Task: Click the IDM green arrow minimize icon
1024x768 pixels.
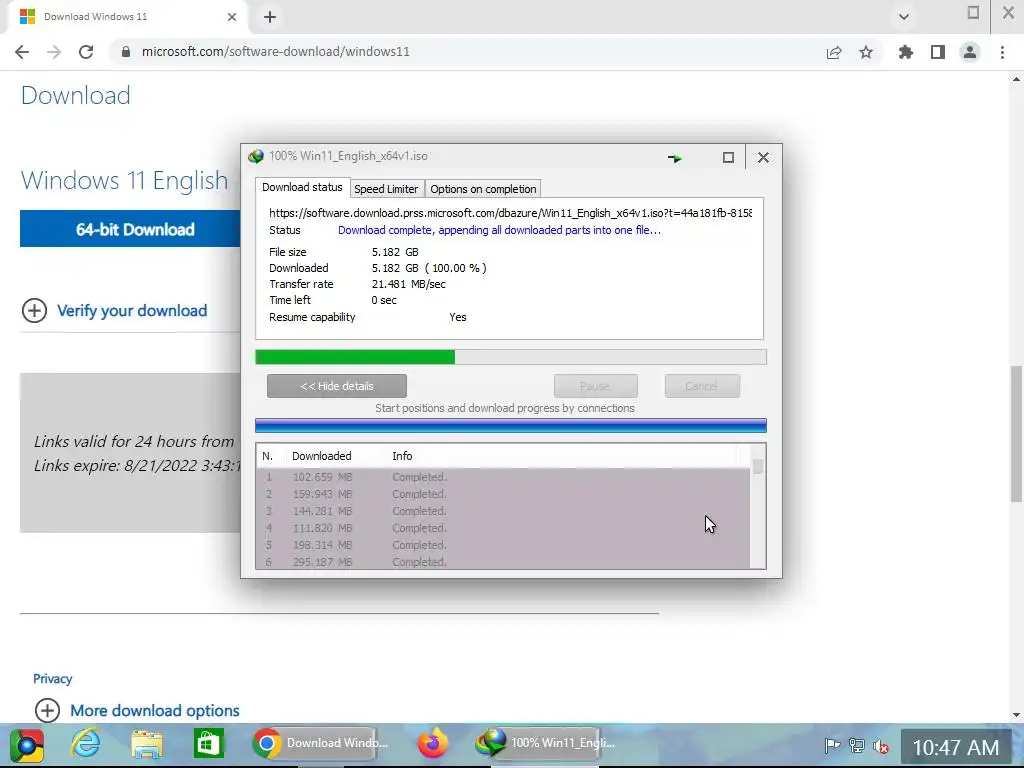Action: point(675,157)
